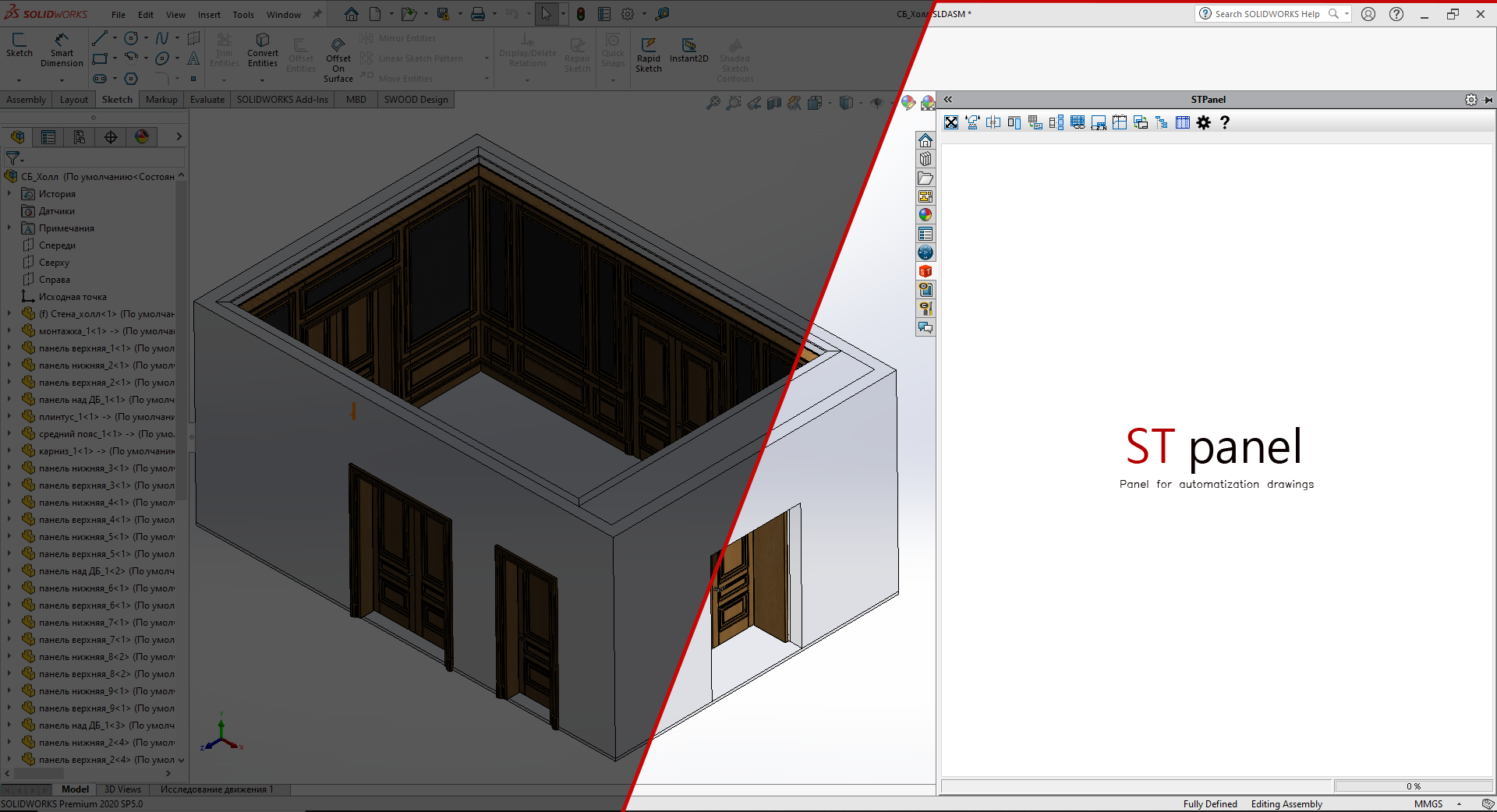Select the Corner Rectangle tool

tap(100, 58)
